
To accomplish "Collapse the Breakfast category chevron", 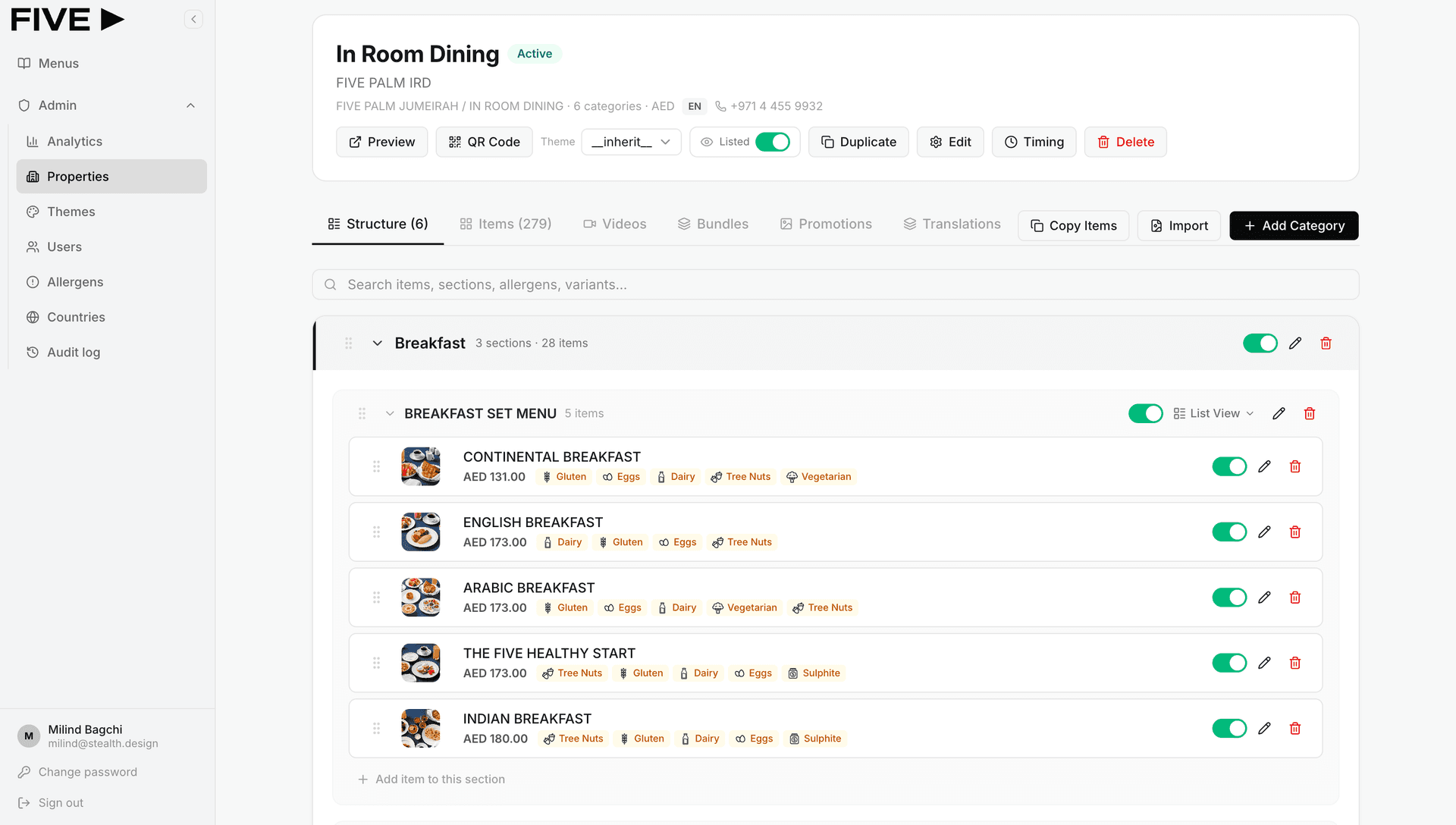I will (377, 343).
